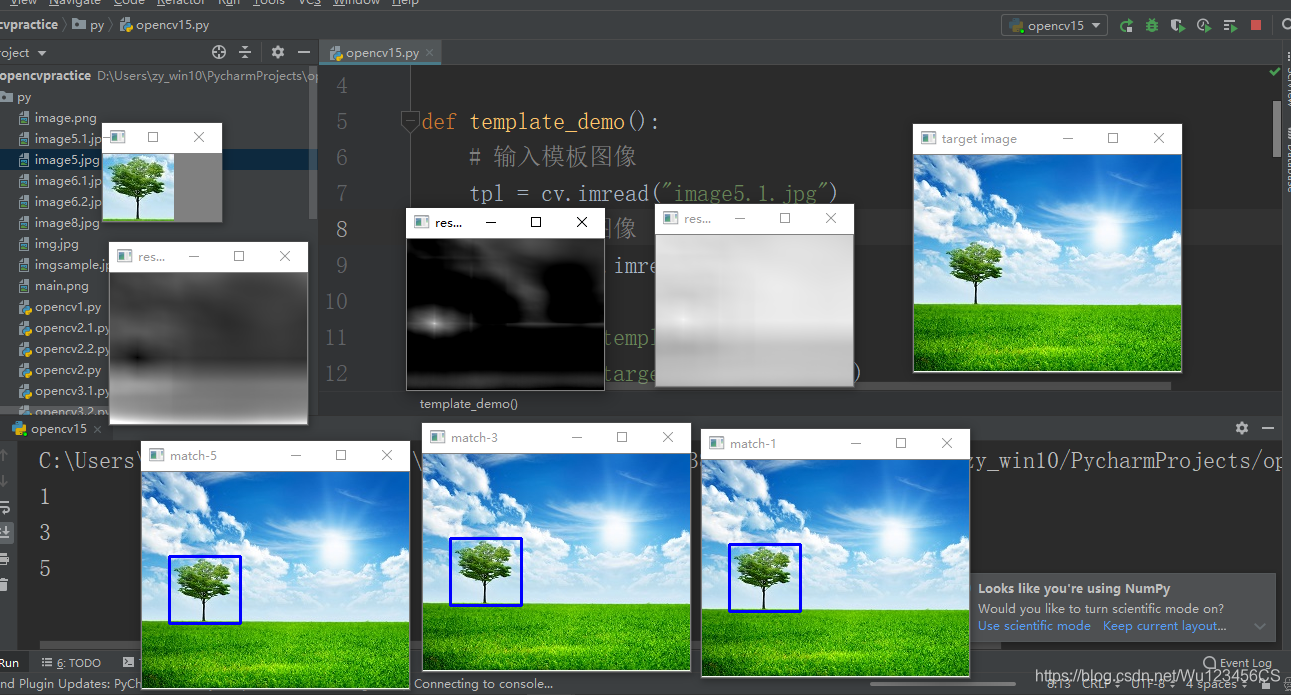1291x695 pixels.
Task: Click the editor vertical scrollbar thumb
Action: coord(1276,128)
